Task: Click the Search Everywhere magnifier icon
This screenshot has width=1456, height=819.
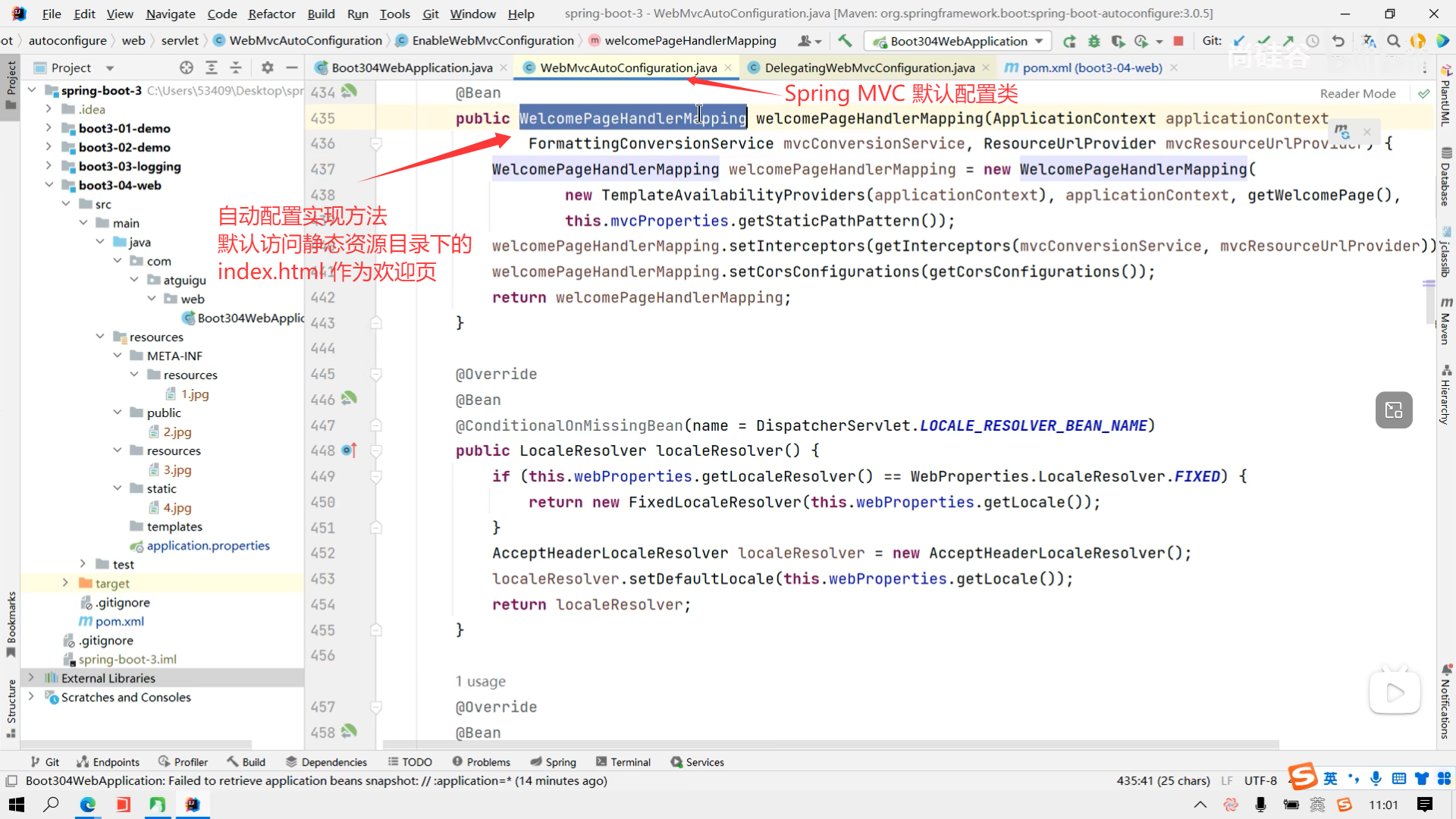Action: click(1393, 41)
